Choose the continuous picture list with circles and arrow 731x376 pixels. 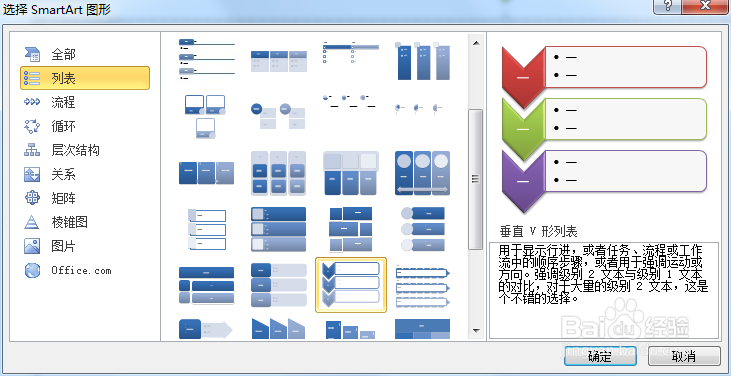click(422, 173)
